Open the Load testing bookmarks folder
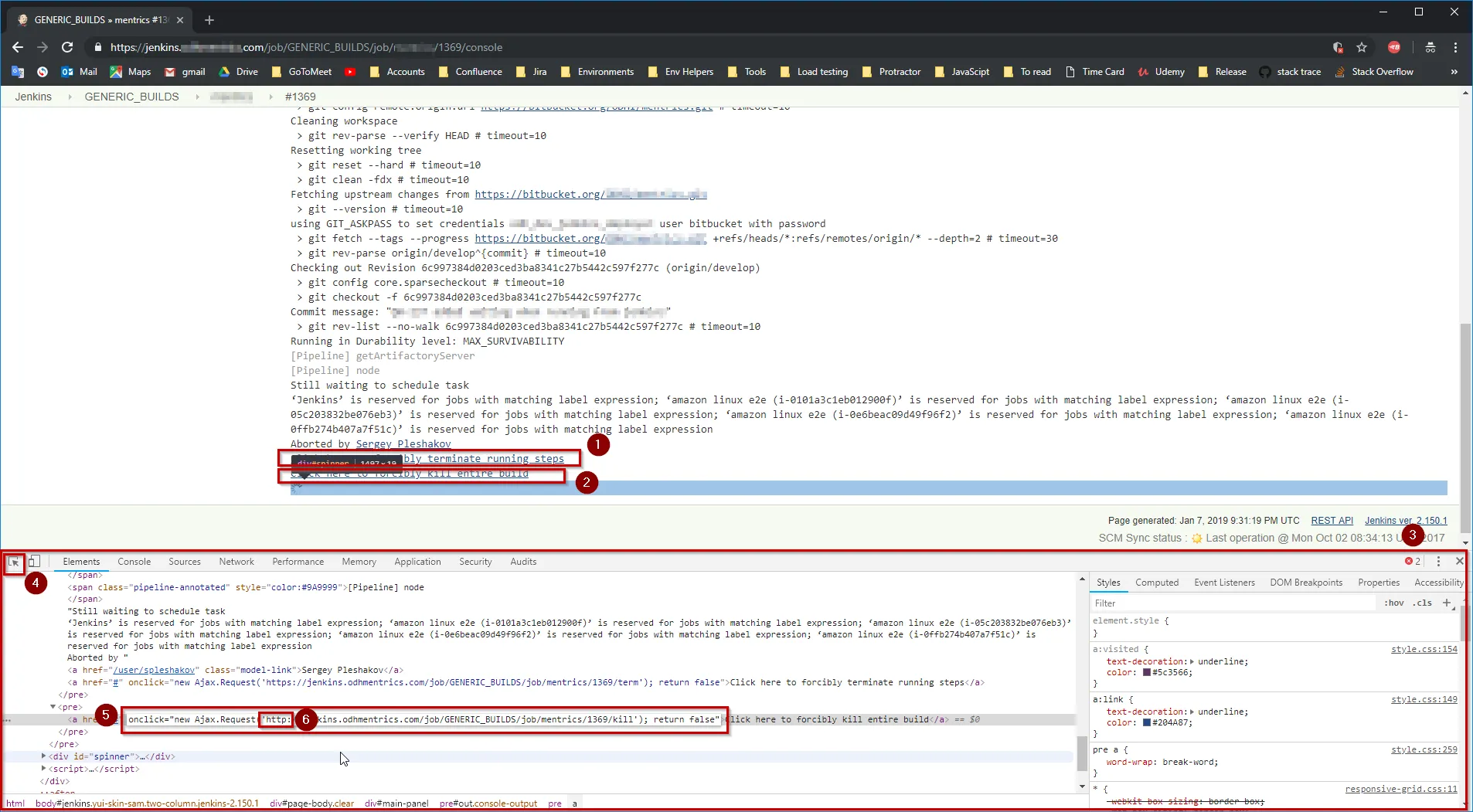This screenshot has width=1473, height=812. point(814,72)
